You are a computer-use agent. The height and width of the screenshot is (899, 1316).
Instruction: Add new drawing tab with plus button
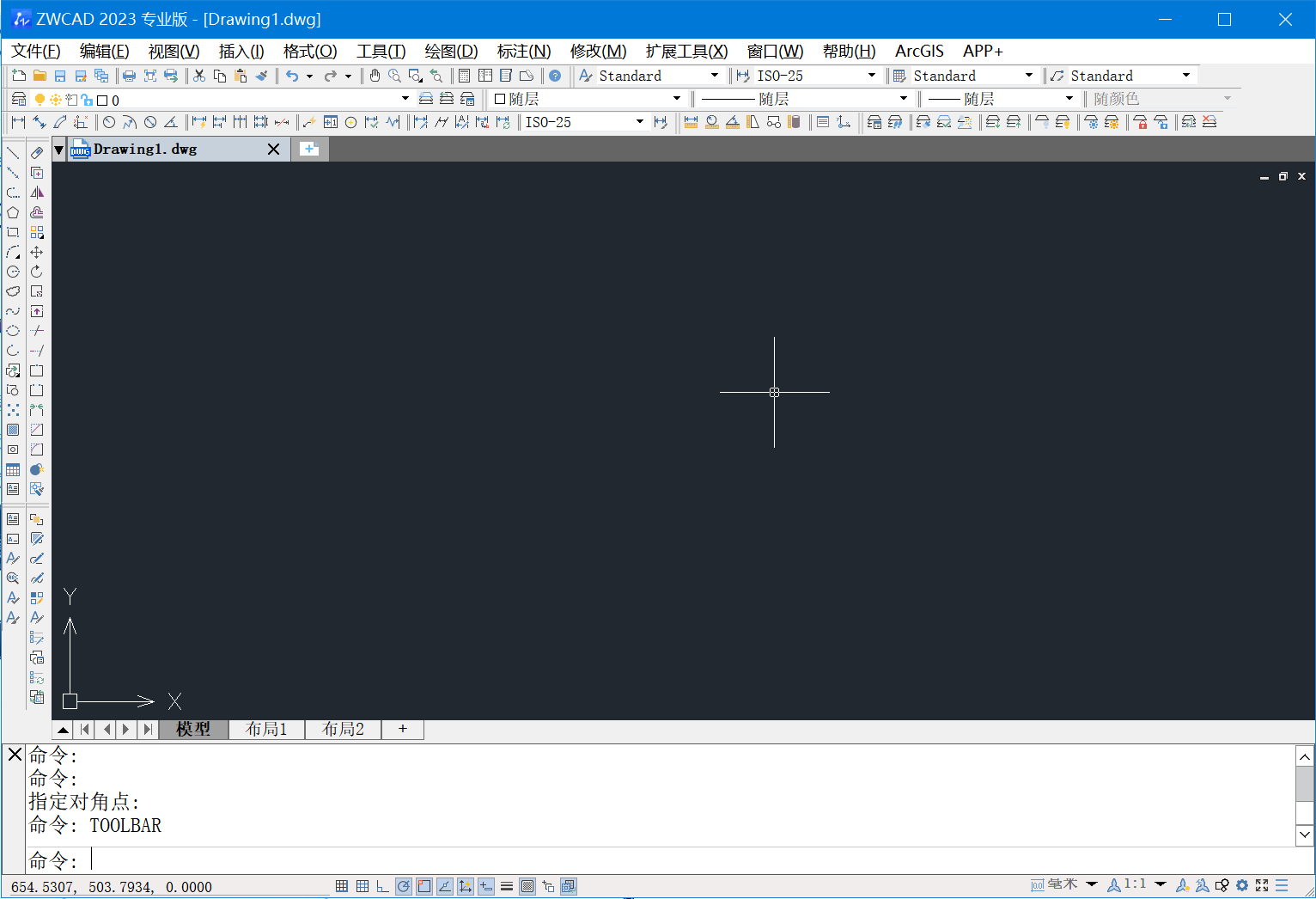(x=309, y=149)
